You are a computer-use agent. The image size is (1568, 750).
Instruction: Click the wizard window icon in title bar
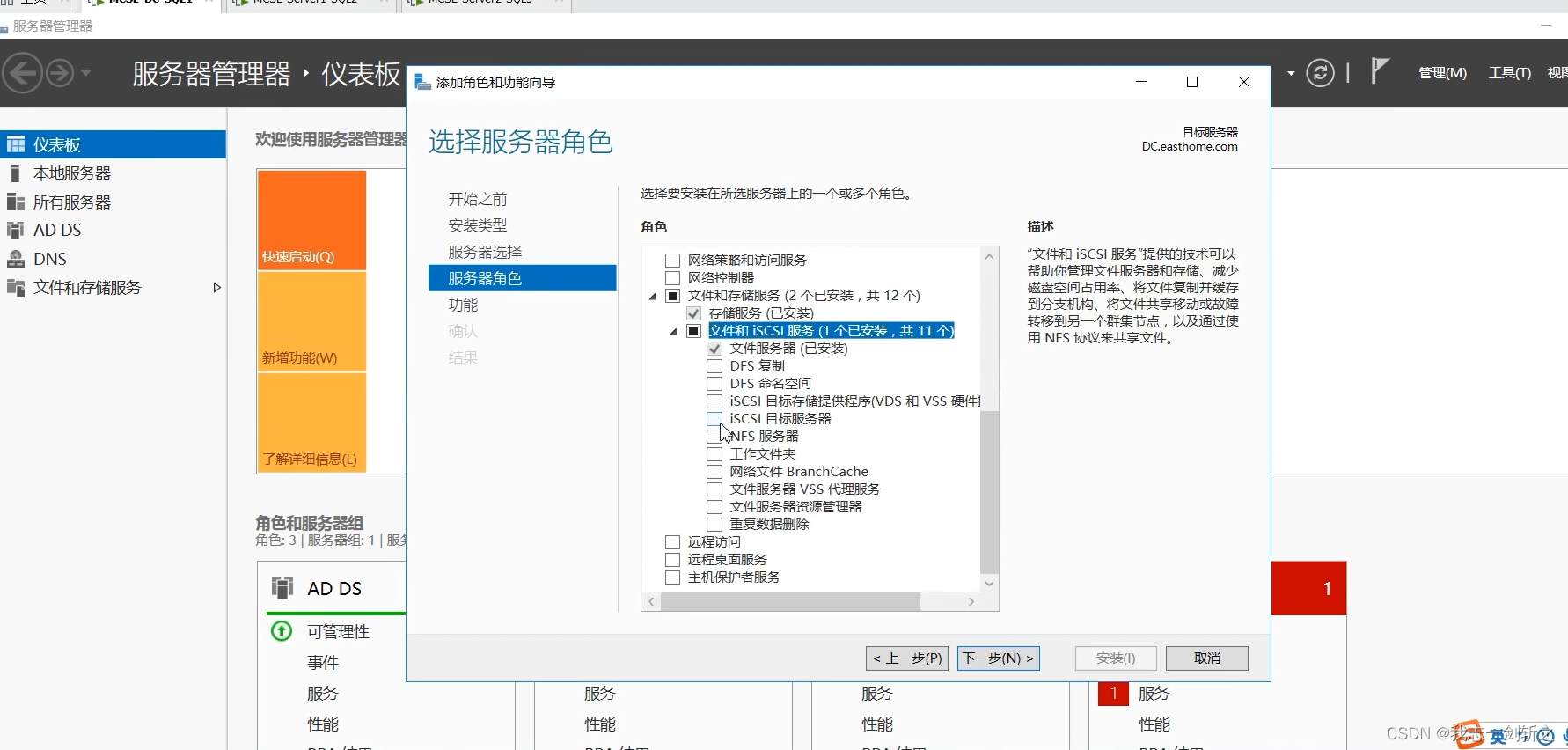[x=423, y=82]
